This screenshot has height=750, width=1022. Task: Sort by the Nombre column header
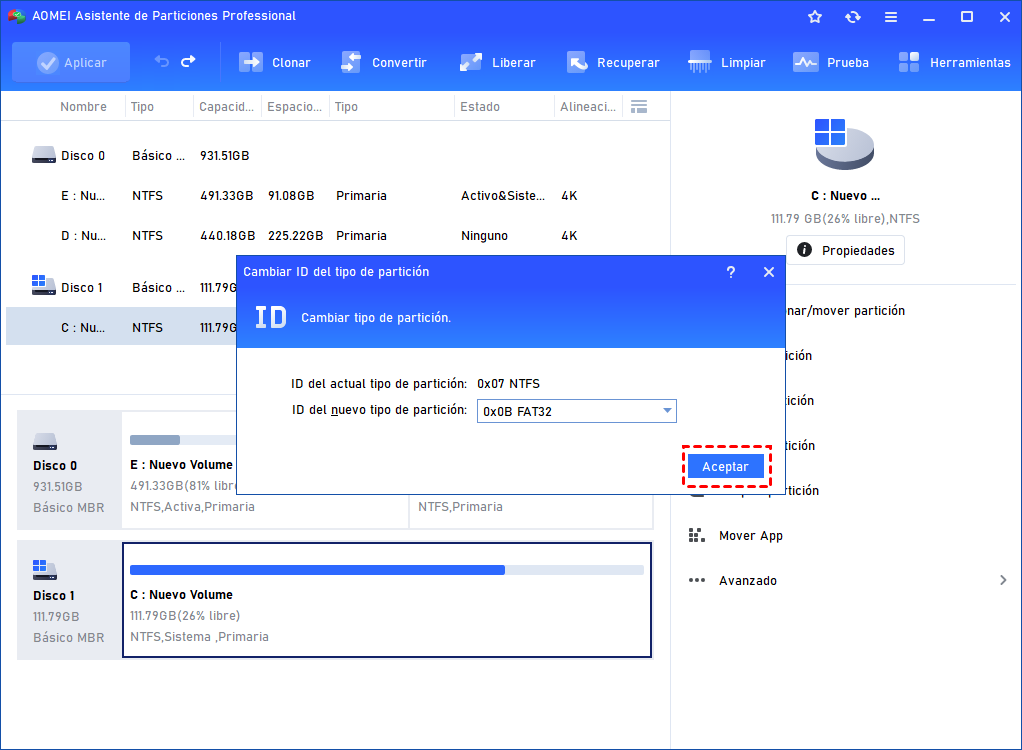[83, 107]
